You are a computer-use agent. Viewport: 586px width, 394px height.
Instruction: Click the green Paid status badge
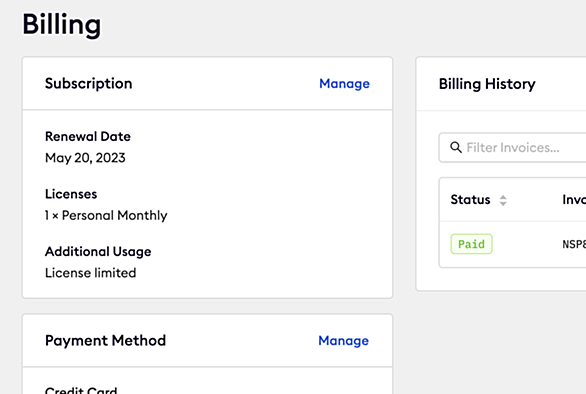tap(471, 244)
